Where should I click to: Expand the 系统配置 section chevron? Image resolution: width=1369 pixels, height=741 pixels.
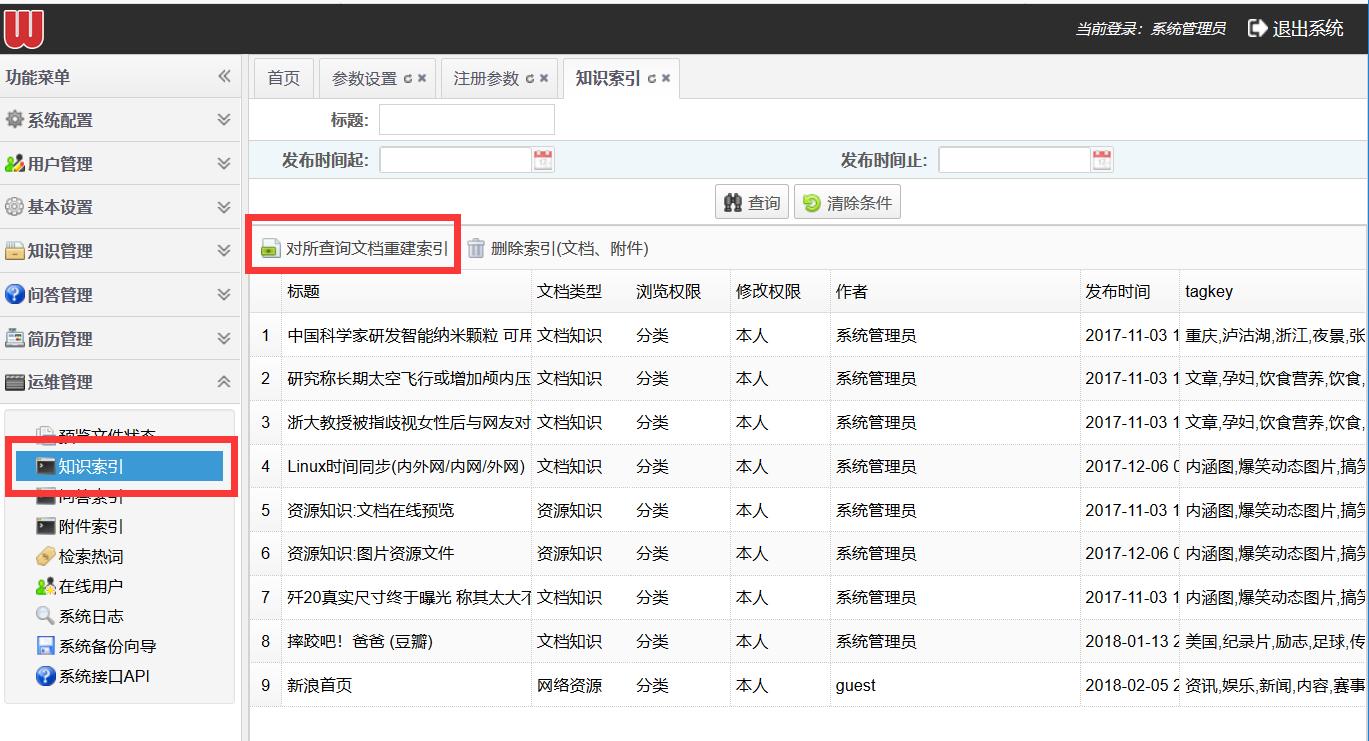point(224,120)
